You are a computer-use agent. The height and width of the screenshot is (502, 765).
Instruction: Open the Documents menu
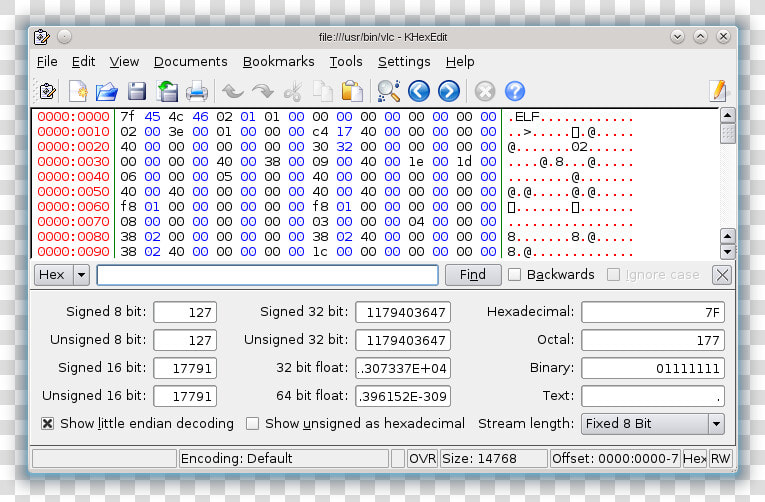point(191,62)
